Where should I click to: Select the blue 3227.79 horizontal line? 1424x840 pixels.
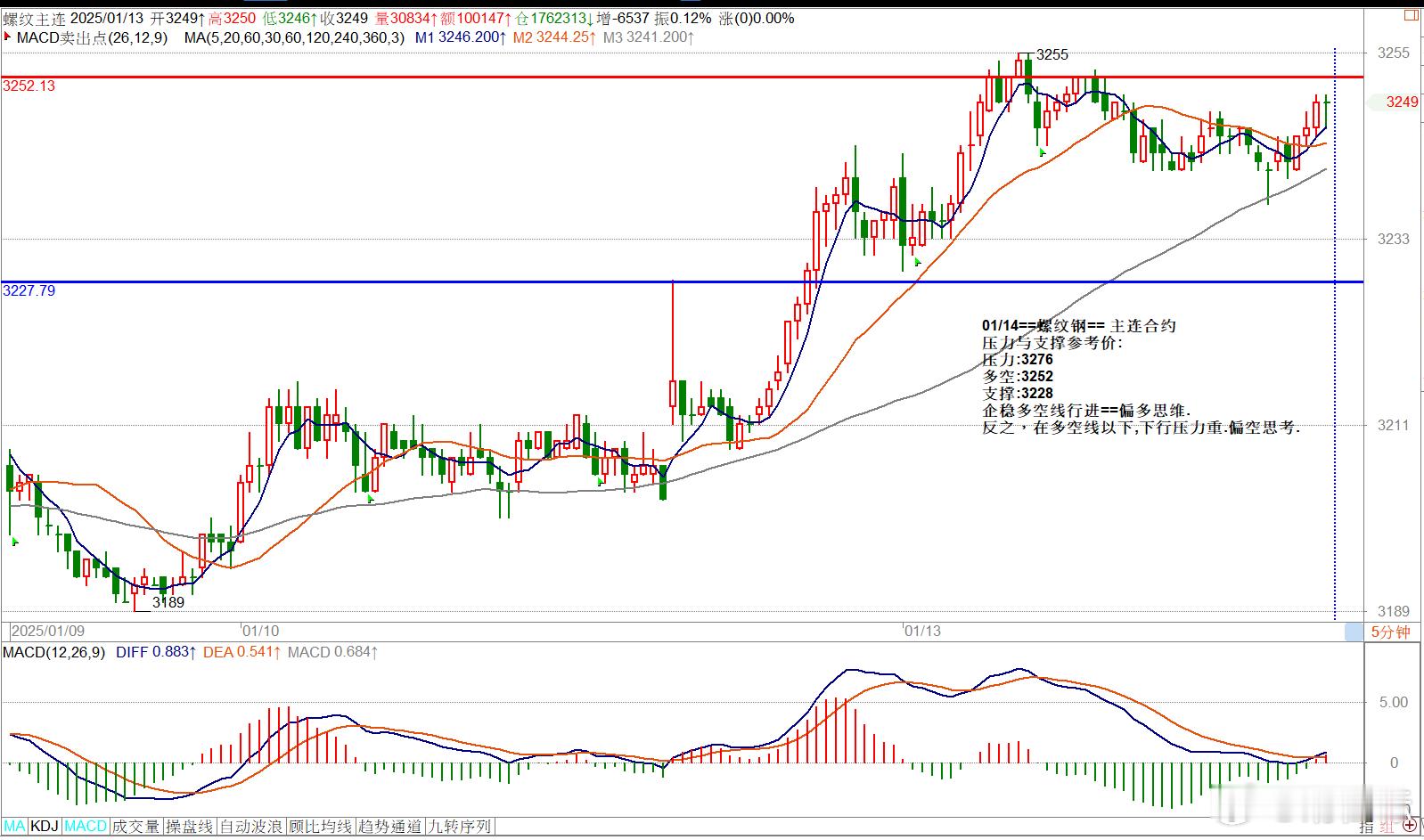[682, 282]
